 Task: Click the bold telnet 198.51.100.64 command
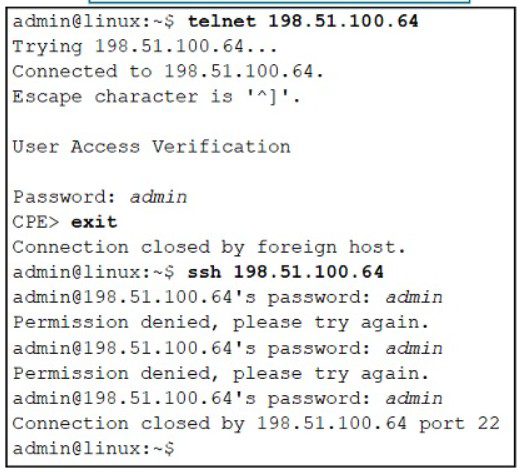(x=303, y=22)
